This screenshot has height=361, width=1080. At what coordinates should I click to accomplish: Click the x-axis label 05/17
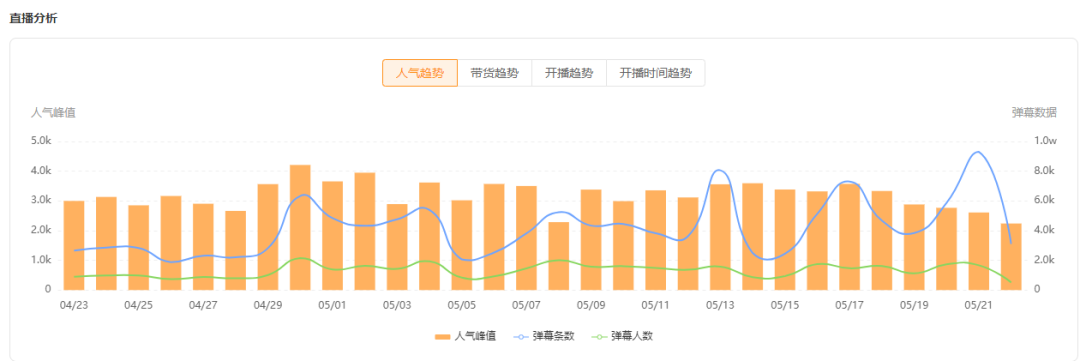pyautogui.click(x=850, y=305)
